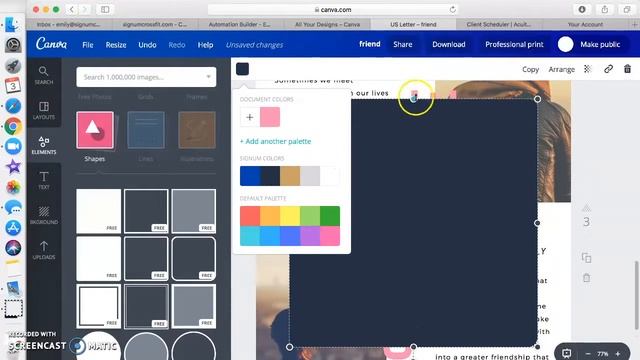Image resolution: width=640 pixels, height=360 pixels.
Task: Open Zoom from the dock
Action: click(13, 146)
